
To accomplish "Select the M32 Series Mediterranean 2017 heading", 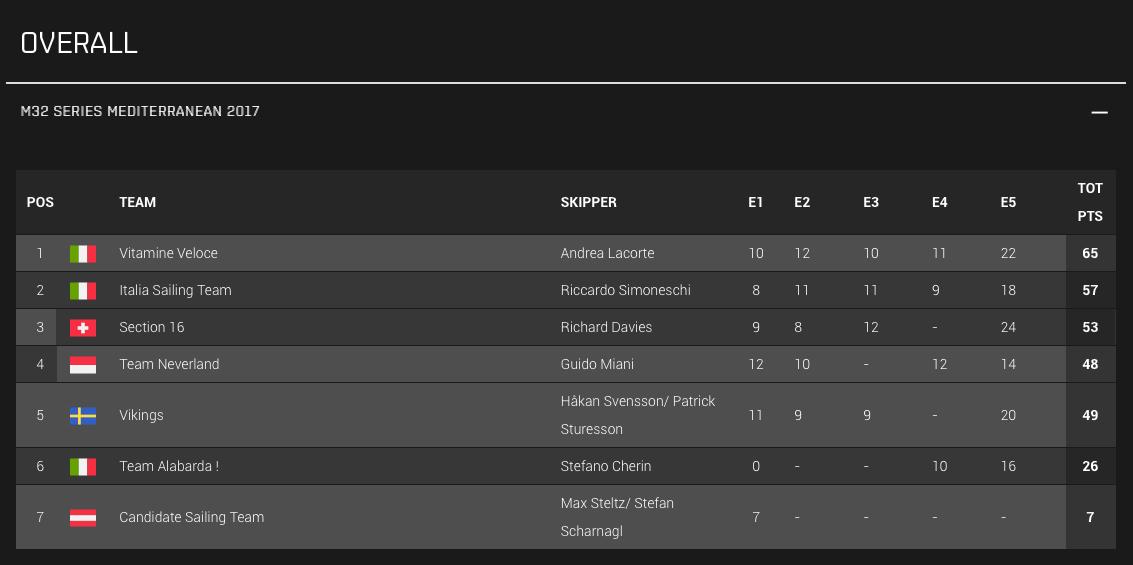I will coord(140,111).
